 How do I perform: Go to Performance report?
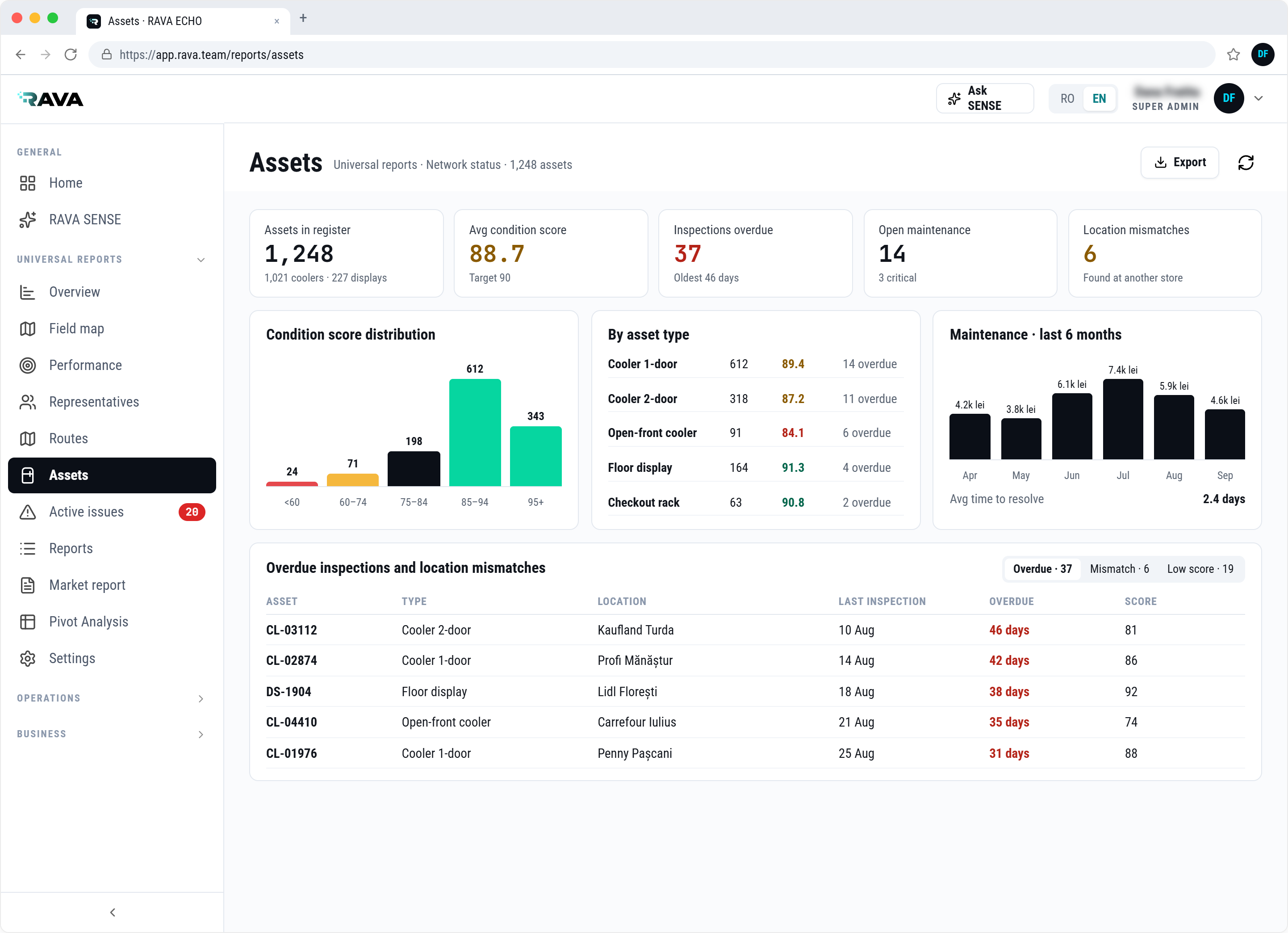point(112,366)
